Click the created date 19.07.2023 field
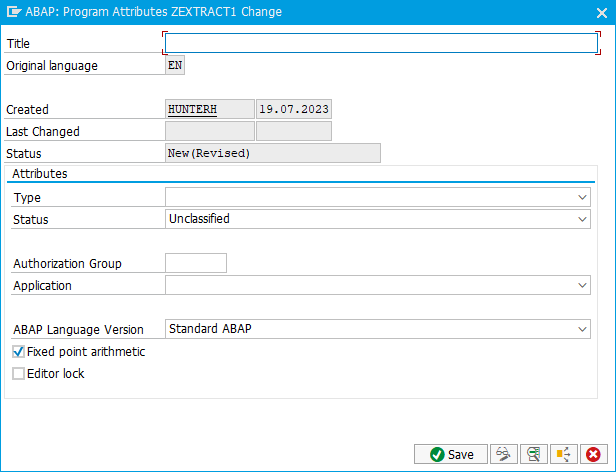The height and width of the screenshot is (472, 616). [294, 109]
